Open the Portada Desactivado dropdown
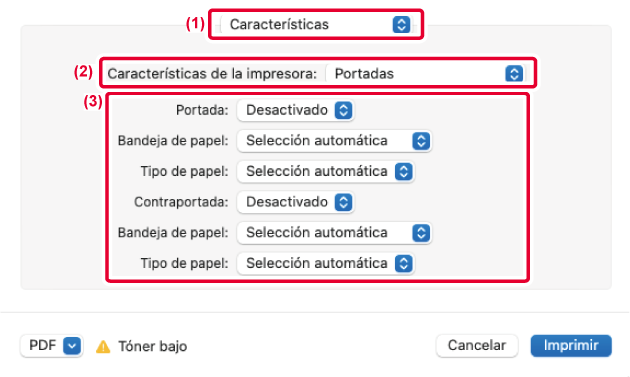Viewport: 630px width, 377px height. pyautogui.click(x=295, y=110)
